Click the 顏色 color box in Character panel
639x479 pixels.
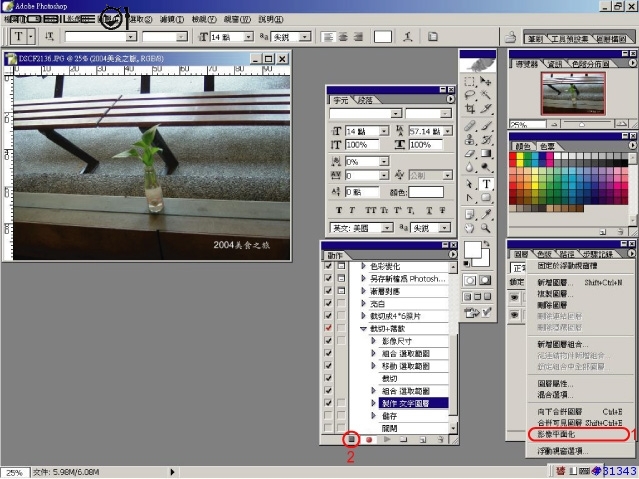pyautogui.click(x=426, y=192)
